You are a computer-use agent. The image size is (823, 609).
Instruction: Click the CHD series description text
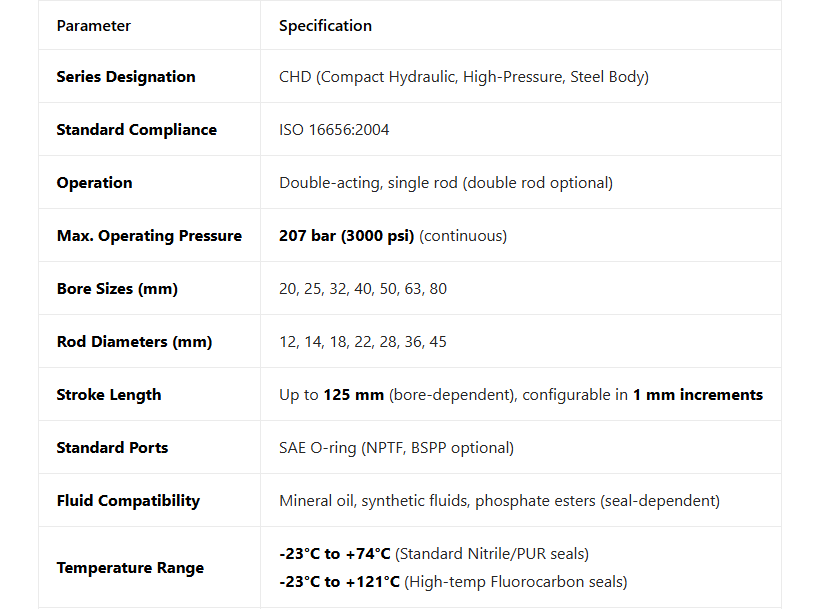click(463, 77)
